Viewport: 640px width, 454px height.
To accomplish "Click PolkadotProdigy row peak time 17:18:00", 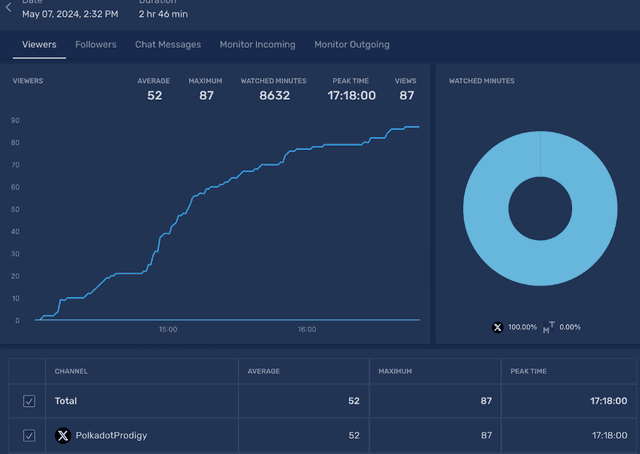I will point(609,436).
